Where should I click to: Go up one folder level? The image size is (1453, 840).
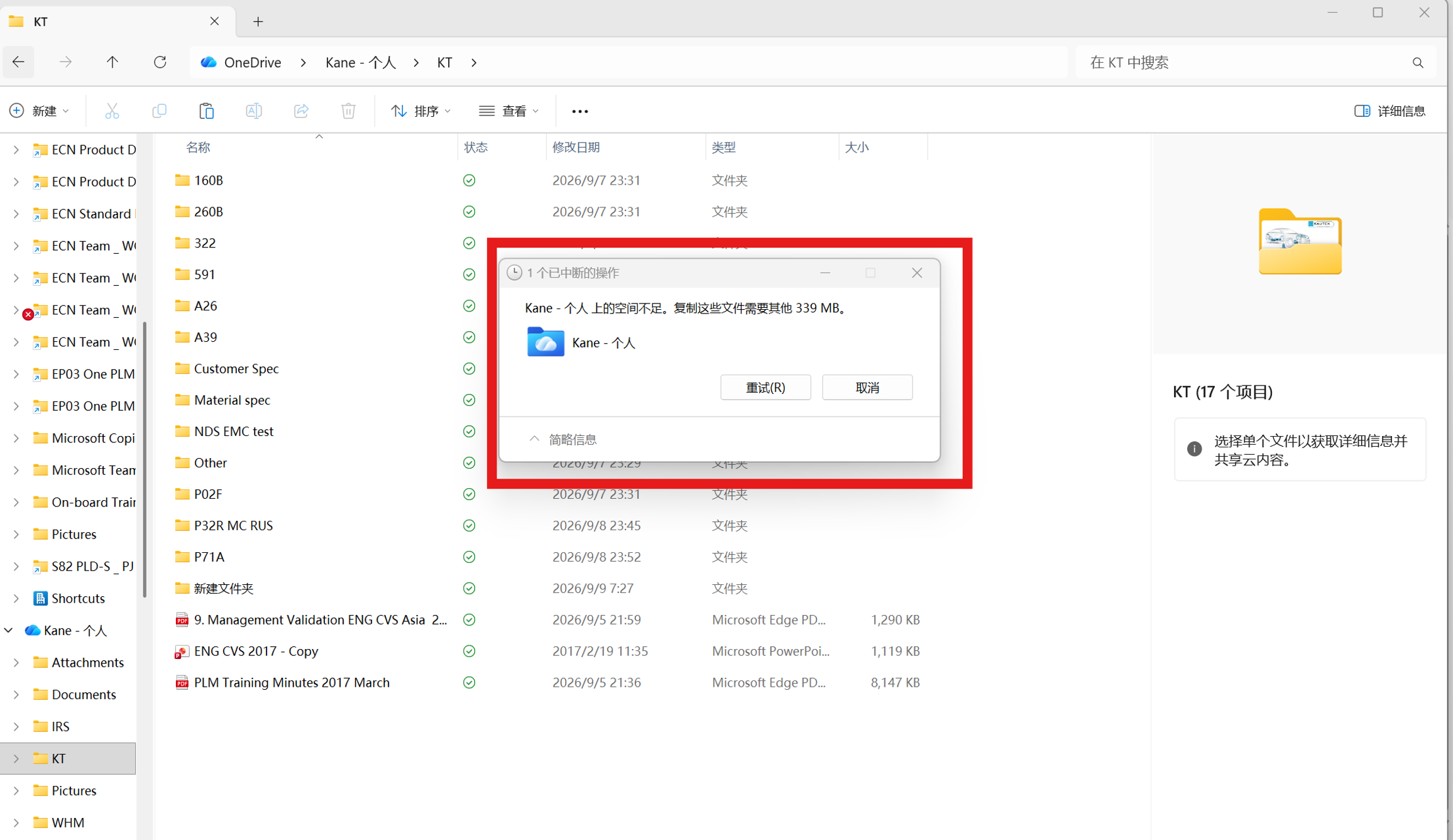[x=112, y=62]
